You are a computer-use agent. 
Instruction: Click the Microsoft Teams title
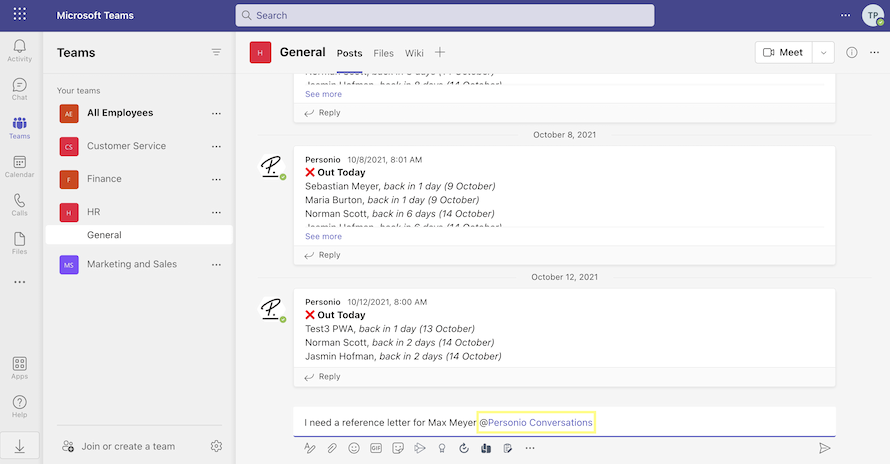point(95,15)
